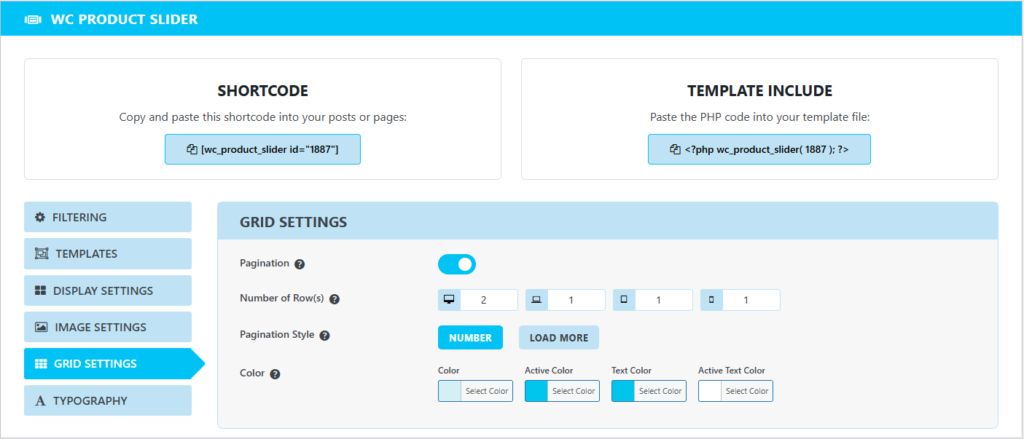Pick the Active Color swatch
Viewport: 1024px width, 439px height.
(x=537, y=391)
